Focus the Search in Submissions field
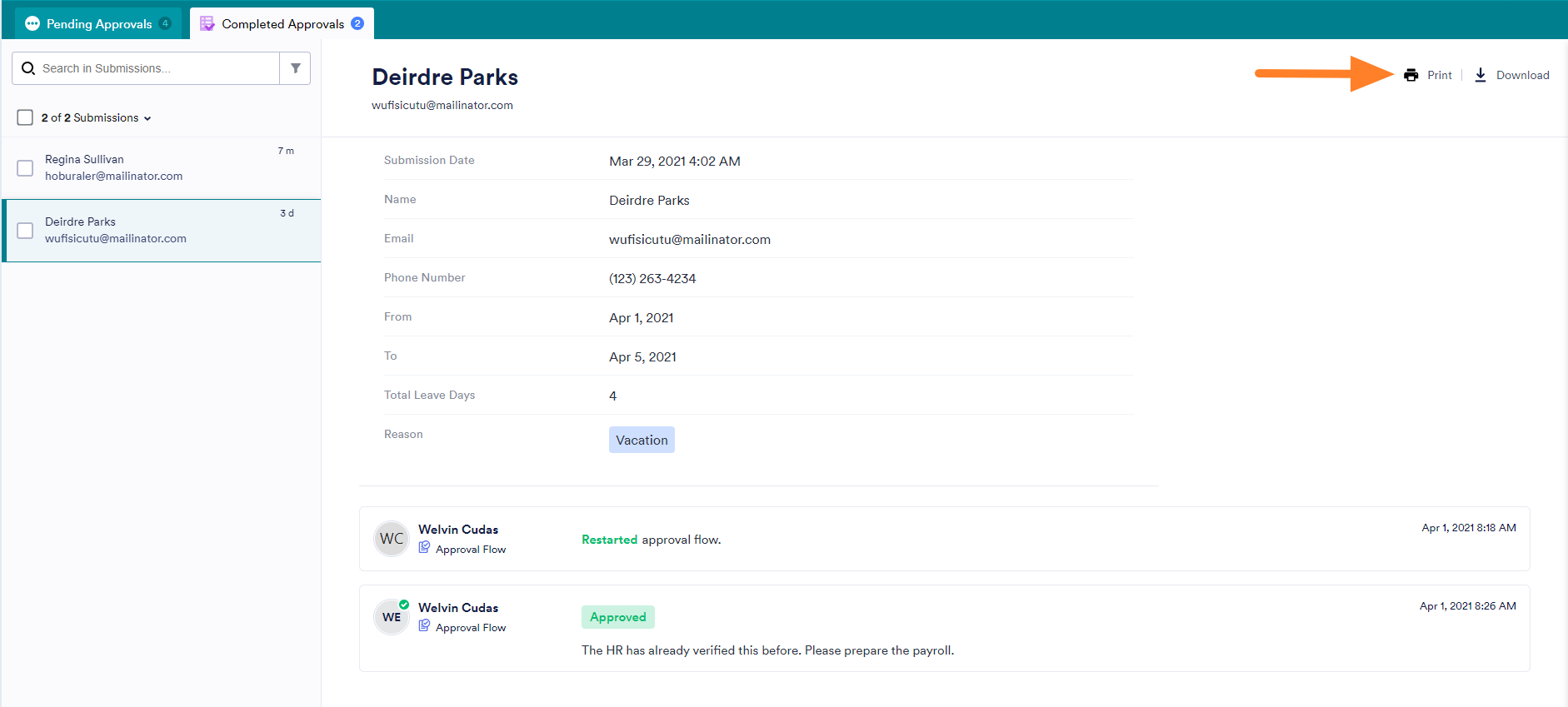Screen dimensions: 1568x707 click(154, 68)
